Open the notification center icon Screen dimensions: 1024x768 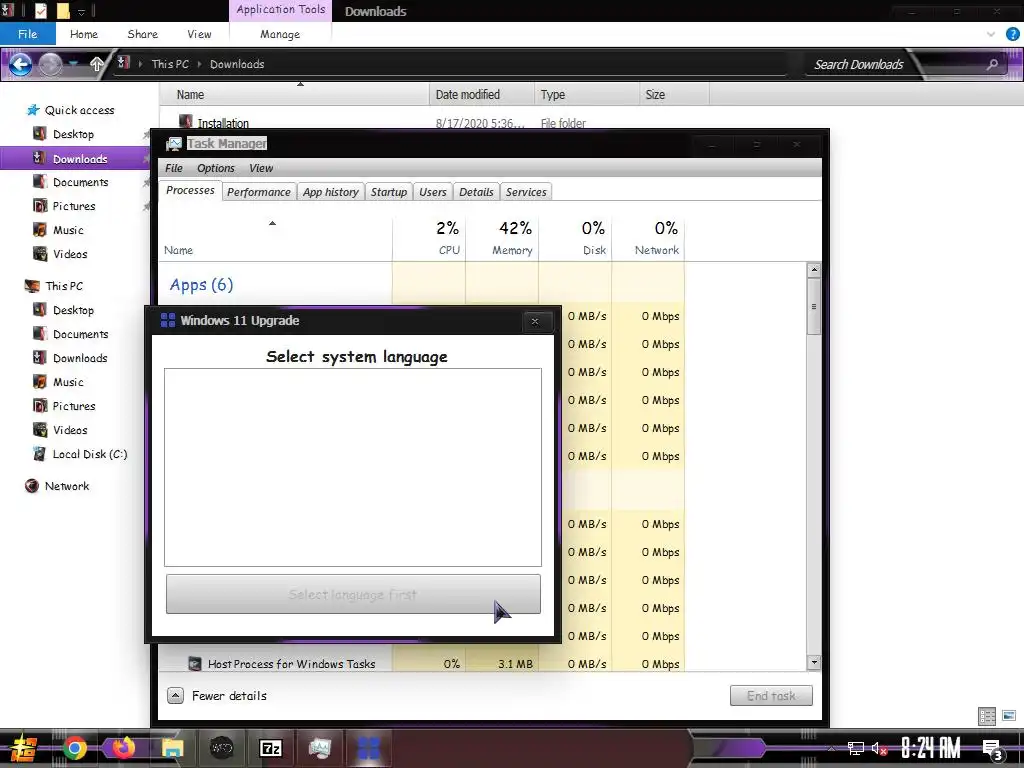pyautogui.click(x=993, y=749)
